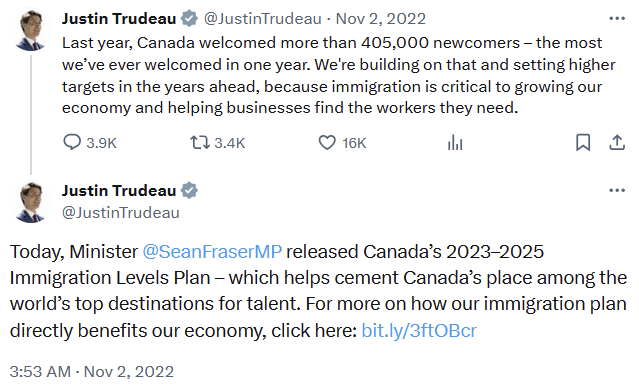
Task: Like the tweet with the 16K heart icon
Action: tap(327, 143)
